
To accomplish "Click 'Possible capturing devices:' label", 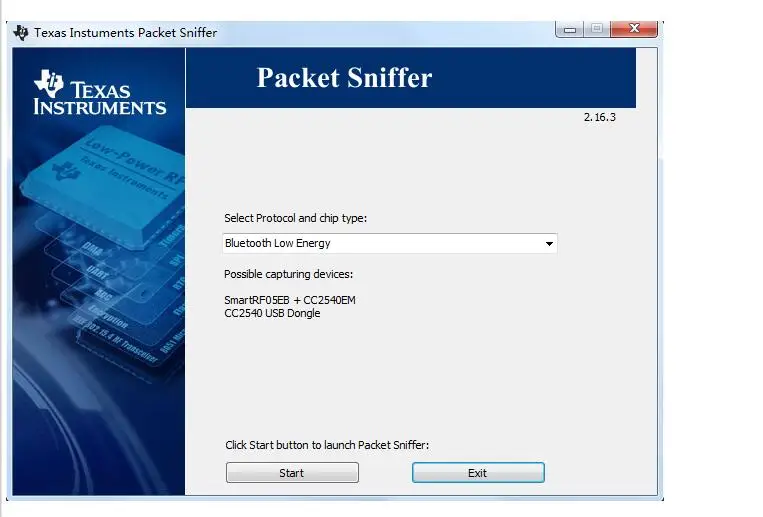I will tap(289, 274).
